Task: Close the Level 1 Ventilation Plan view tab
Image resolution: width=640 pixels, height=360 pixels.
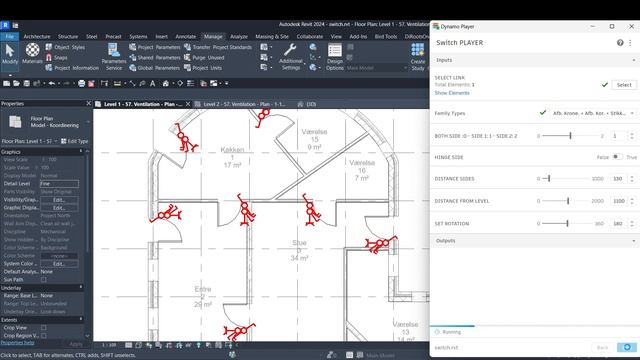Action: [x=188, y=104]
